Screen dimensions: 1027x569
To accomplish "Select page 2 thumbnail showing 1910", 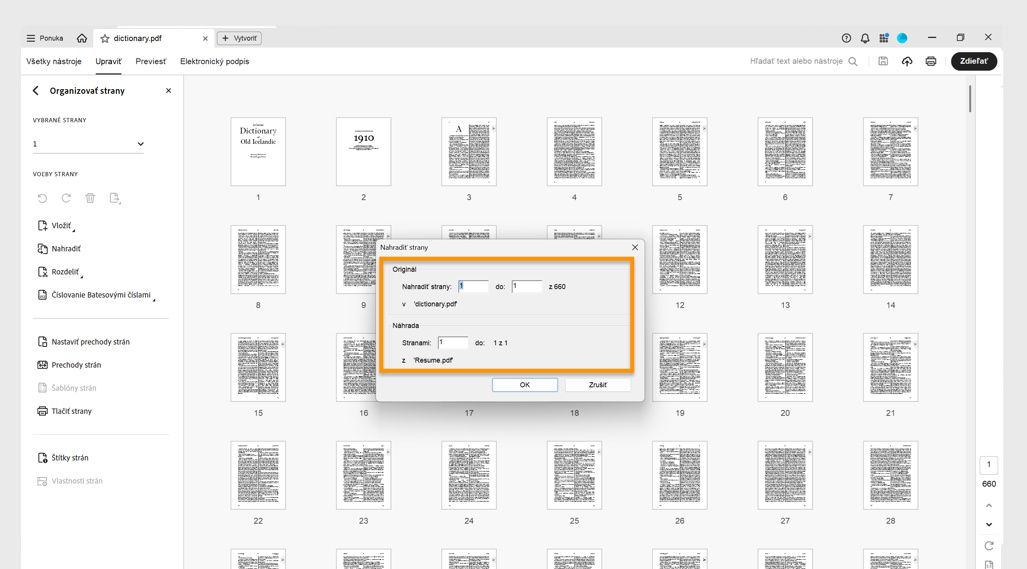I will point(364,151).
